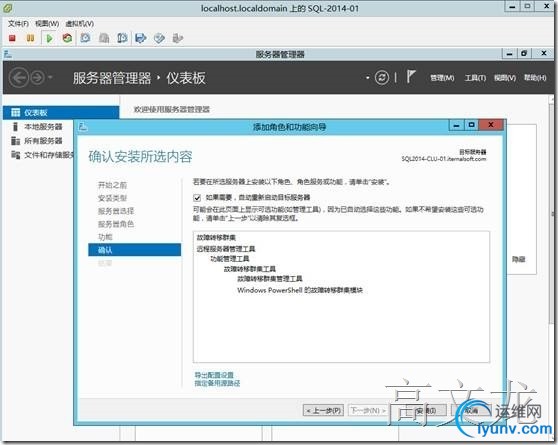The width and height of the screenshot is (558, 445).
Task: Click 远程服务器管理工具 in confirmation list
Action: pos(226,249)
